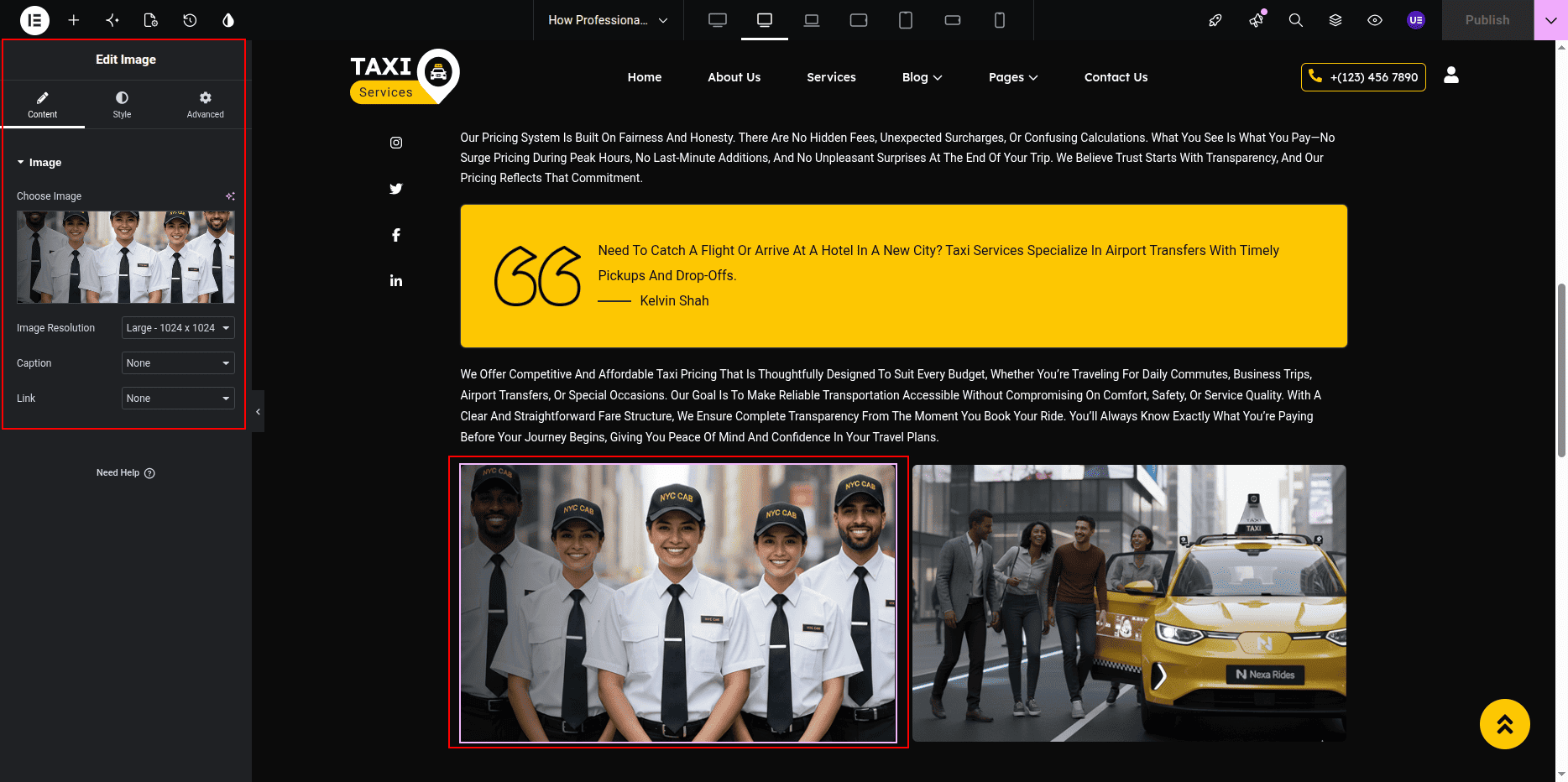1568x782 pixels.
Task: Click the Twitter social icon
Action: pos(396,189)
